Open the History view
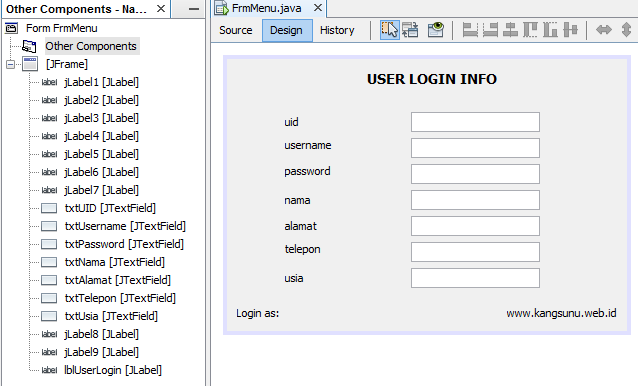The image size is (638, 386). (337, 30)
